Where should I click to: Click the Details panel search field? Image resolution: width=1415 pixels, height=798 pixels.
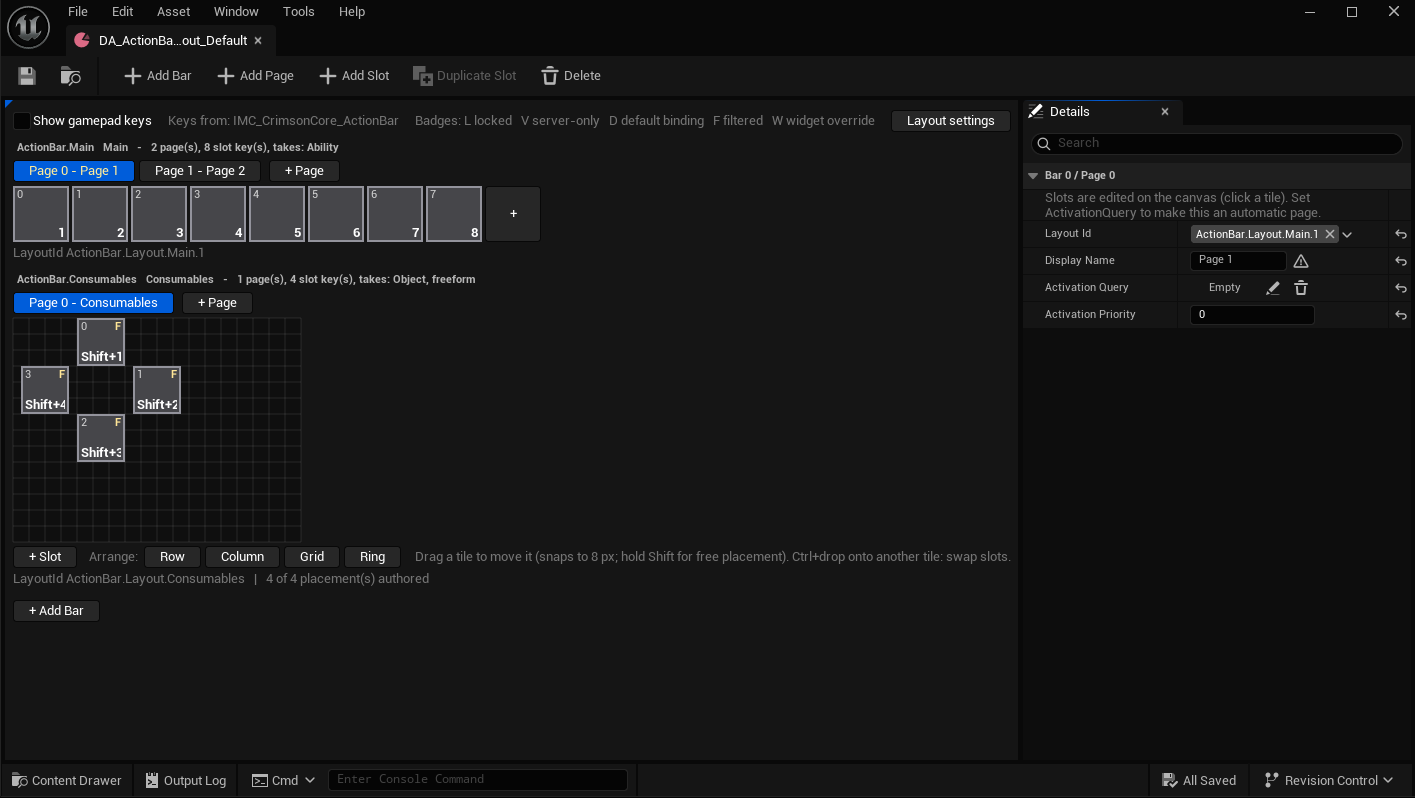pyautogui.click(x=1216, y=143)
